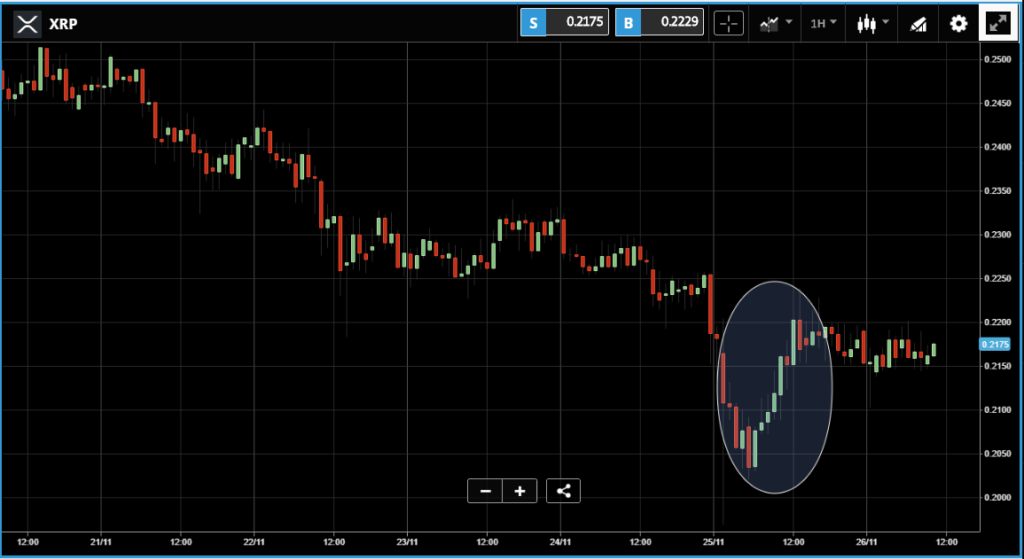The height and width of the screenshot is (559, 1024).
Task: Click the 0.2350 price axis label
Action: 996,191
